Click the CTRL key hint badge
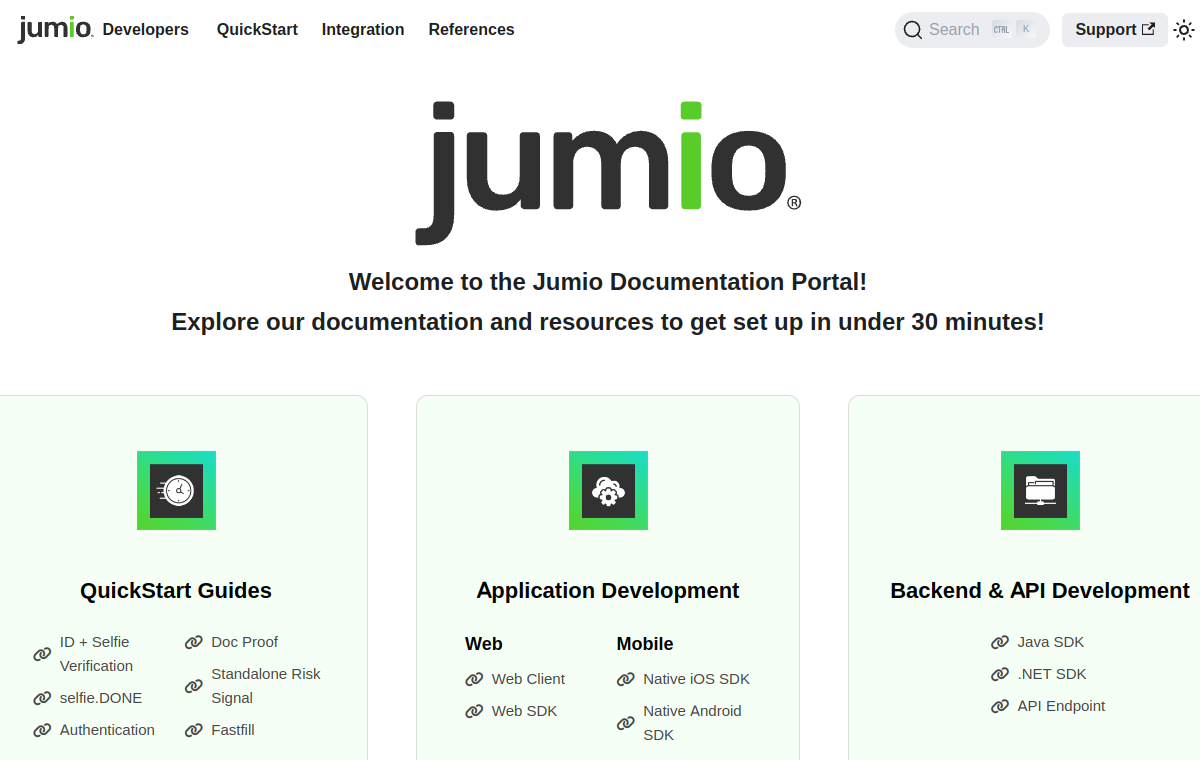The image size is (1200, 760). [x=1001, y=29]
